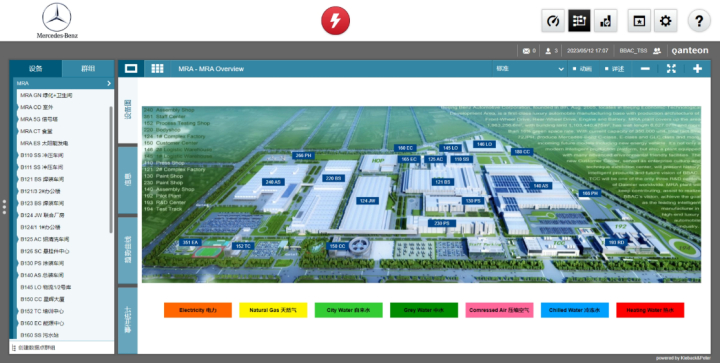Open the 标准 dropdown in the toolbar
Screen dimensions: 720x363
(529, 69)
